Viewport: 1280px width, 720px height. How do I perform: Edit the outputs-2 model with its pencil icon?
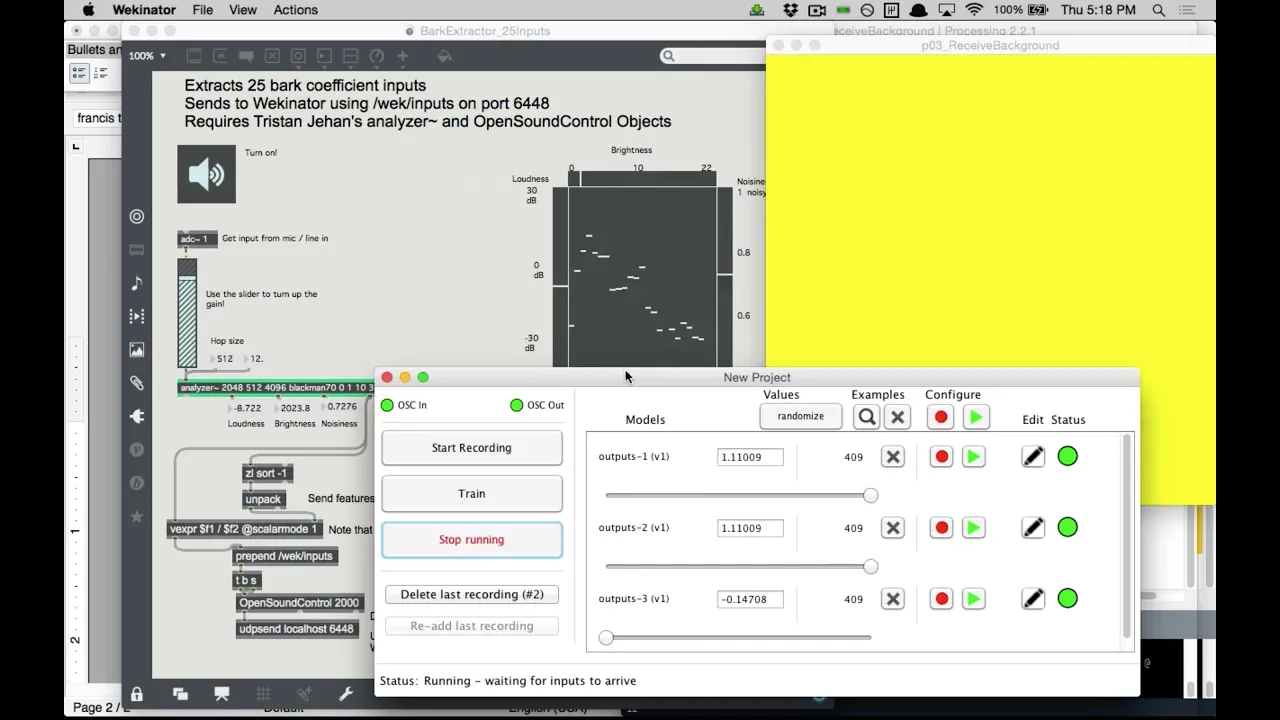point(1033,528)
